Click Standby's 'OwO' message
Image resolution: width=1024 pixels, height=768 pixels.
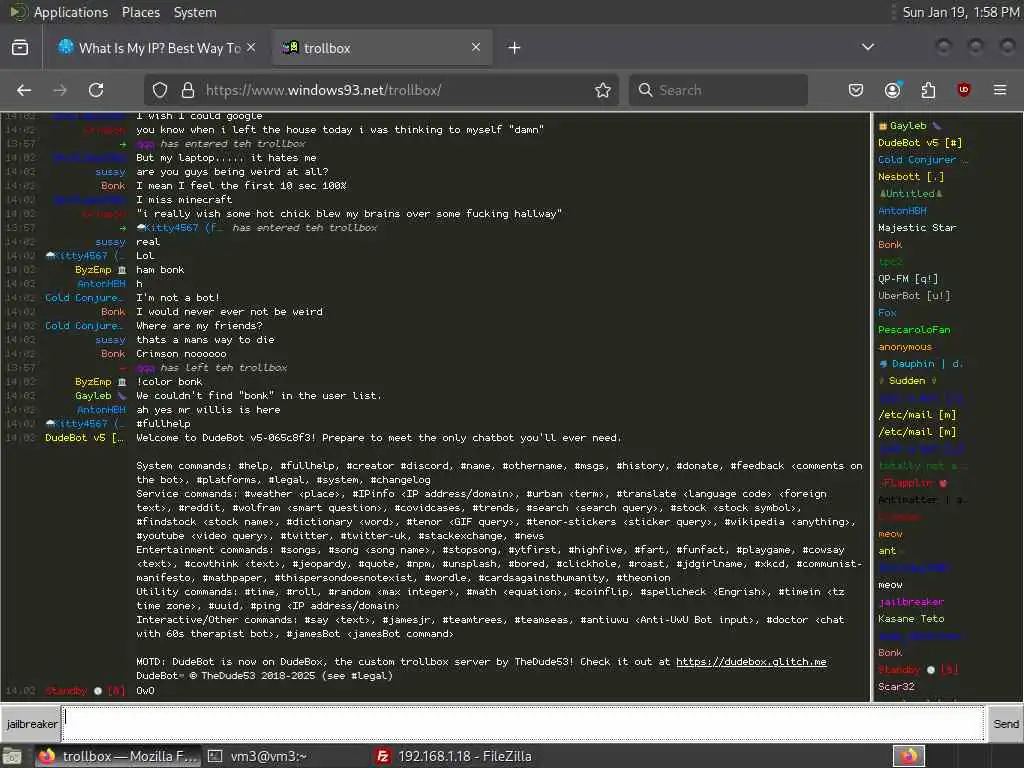pos(145,690)
